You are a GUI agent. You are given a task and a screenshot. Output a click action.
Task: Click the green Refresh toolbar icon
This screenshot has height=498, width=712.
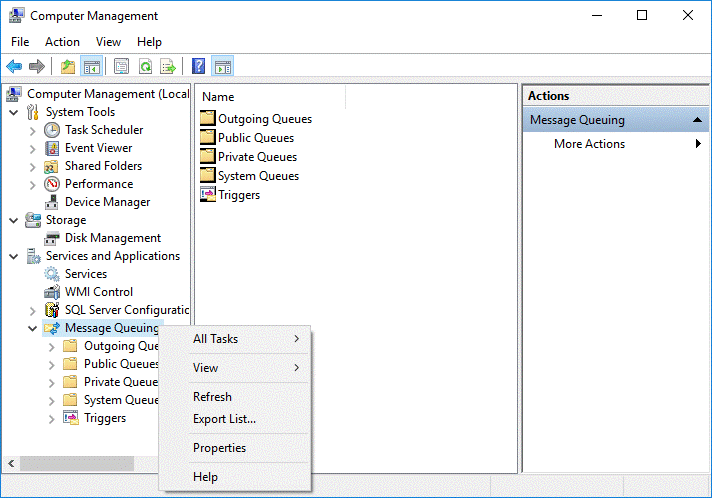pos(145,67)
